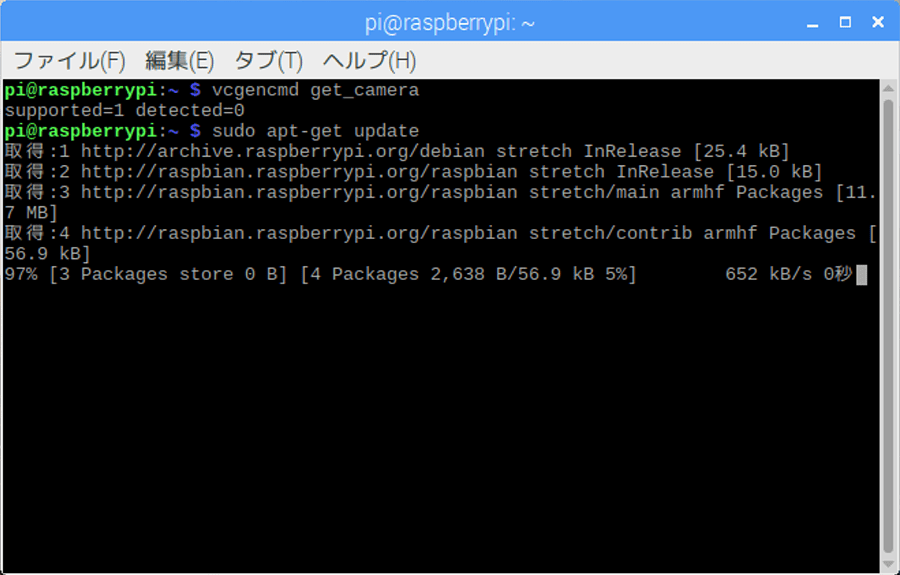The width and height of the screenshot is (900, 575).
Task: Click the '97% [3 Packages store 0 B]' text
Action: tap(146, 274)
